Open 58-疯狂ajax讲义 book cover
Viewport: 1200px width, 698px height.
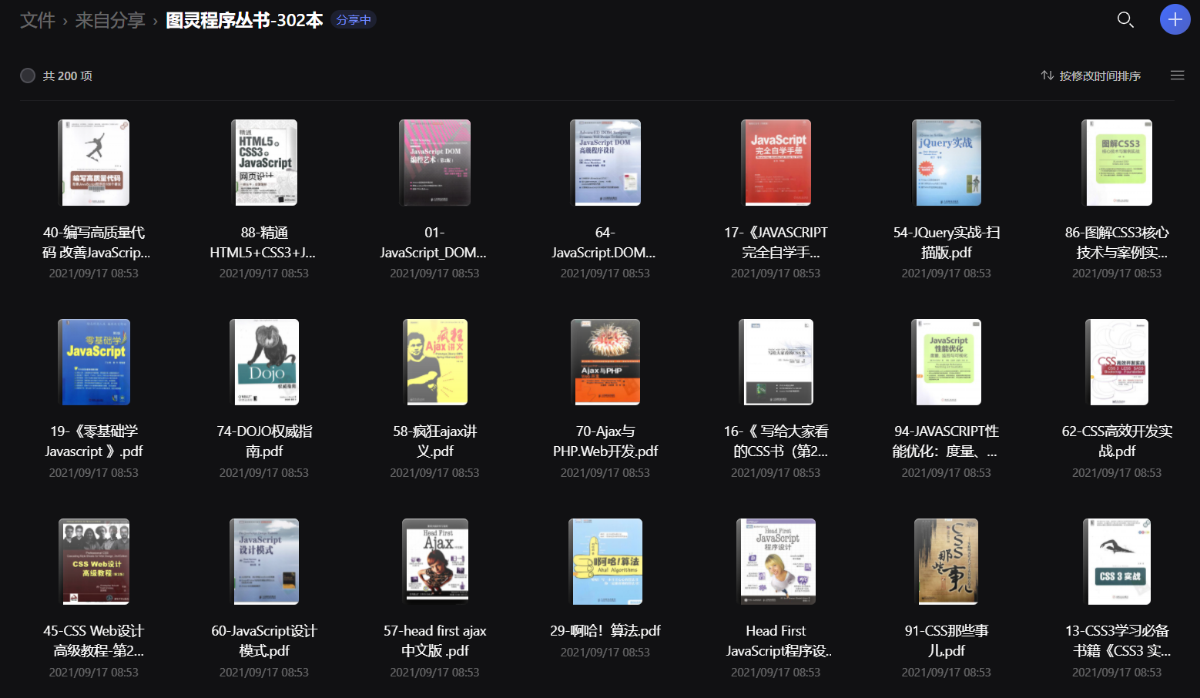click(x=435, y=362)
